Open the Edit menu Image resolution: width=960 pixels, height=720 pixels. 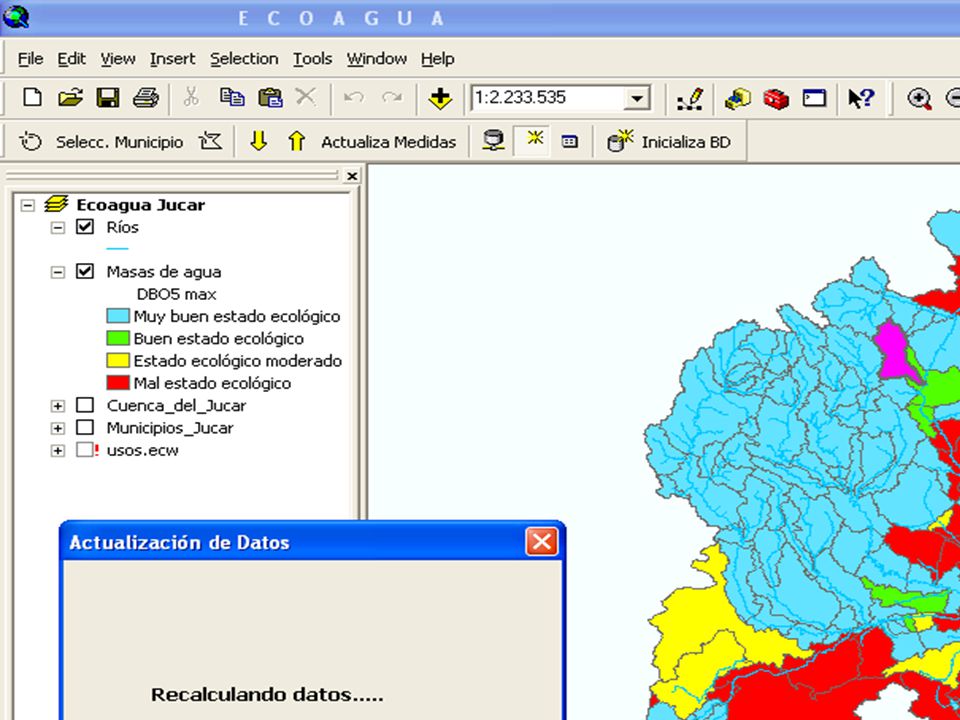pyautogui.click(x=72, y=59)
